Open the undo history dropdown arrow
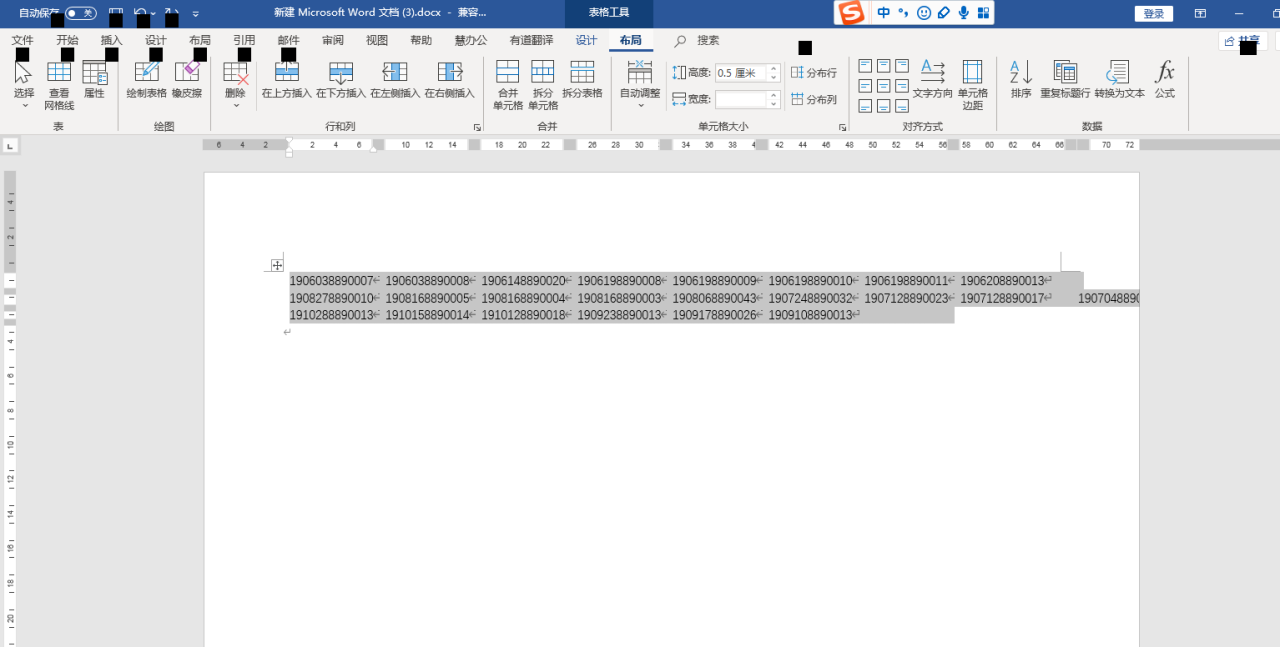This screenshot has width=1280, height=647. 153,14
